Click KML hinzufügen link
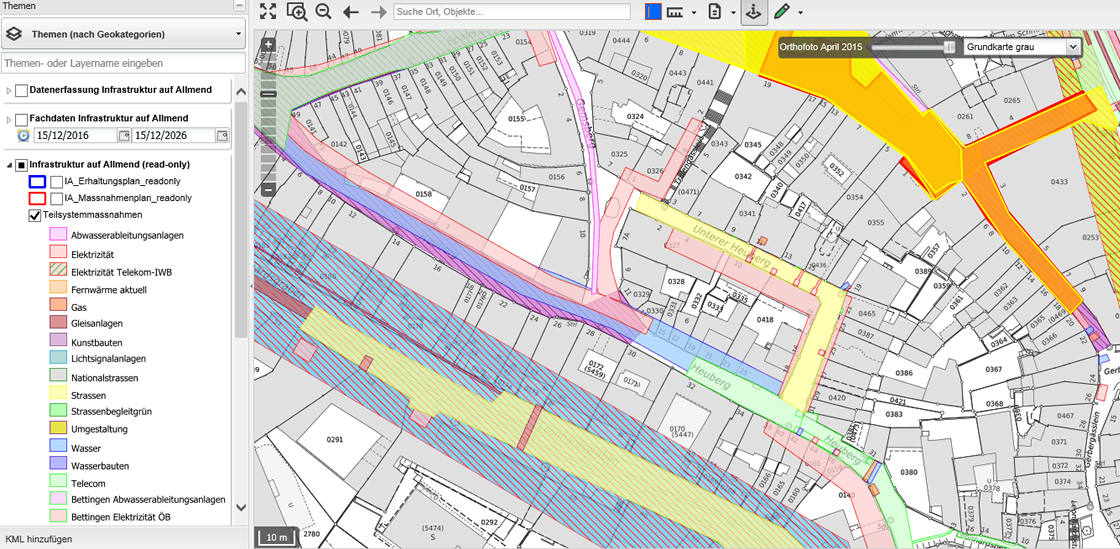 tap(39, 539)
